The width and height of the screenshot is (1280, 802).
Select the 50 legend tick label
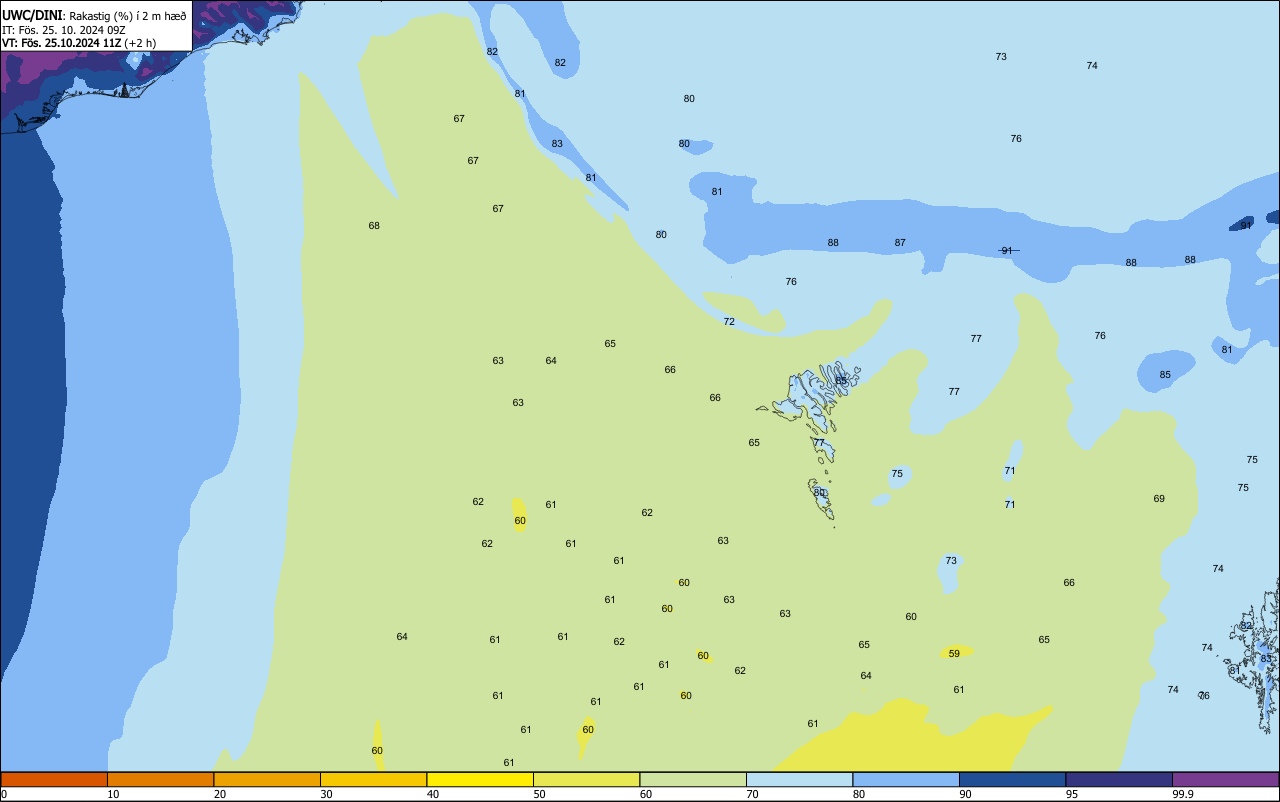pos(539,794)
